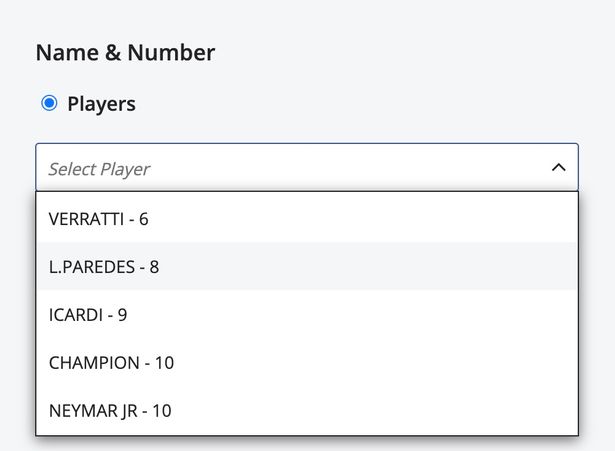Select the Players radio button
The image size is (615, 451).
tap(49, 103)
